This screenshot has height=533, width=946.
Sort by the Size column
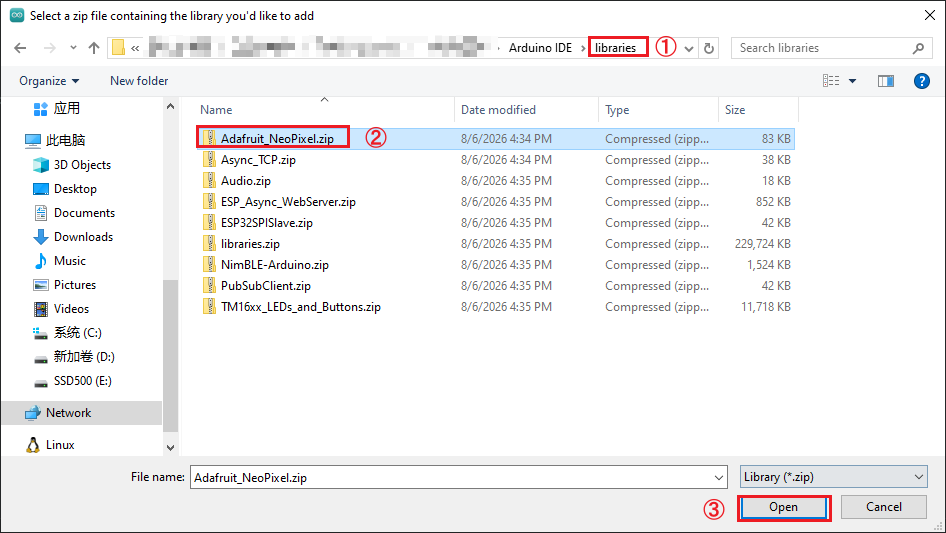pyautogui.click(x=735, y=110)
